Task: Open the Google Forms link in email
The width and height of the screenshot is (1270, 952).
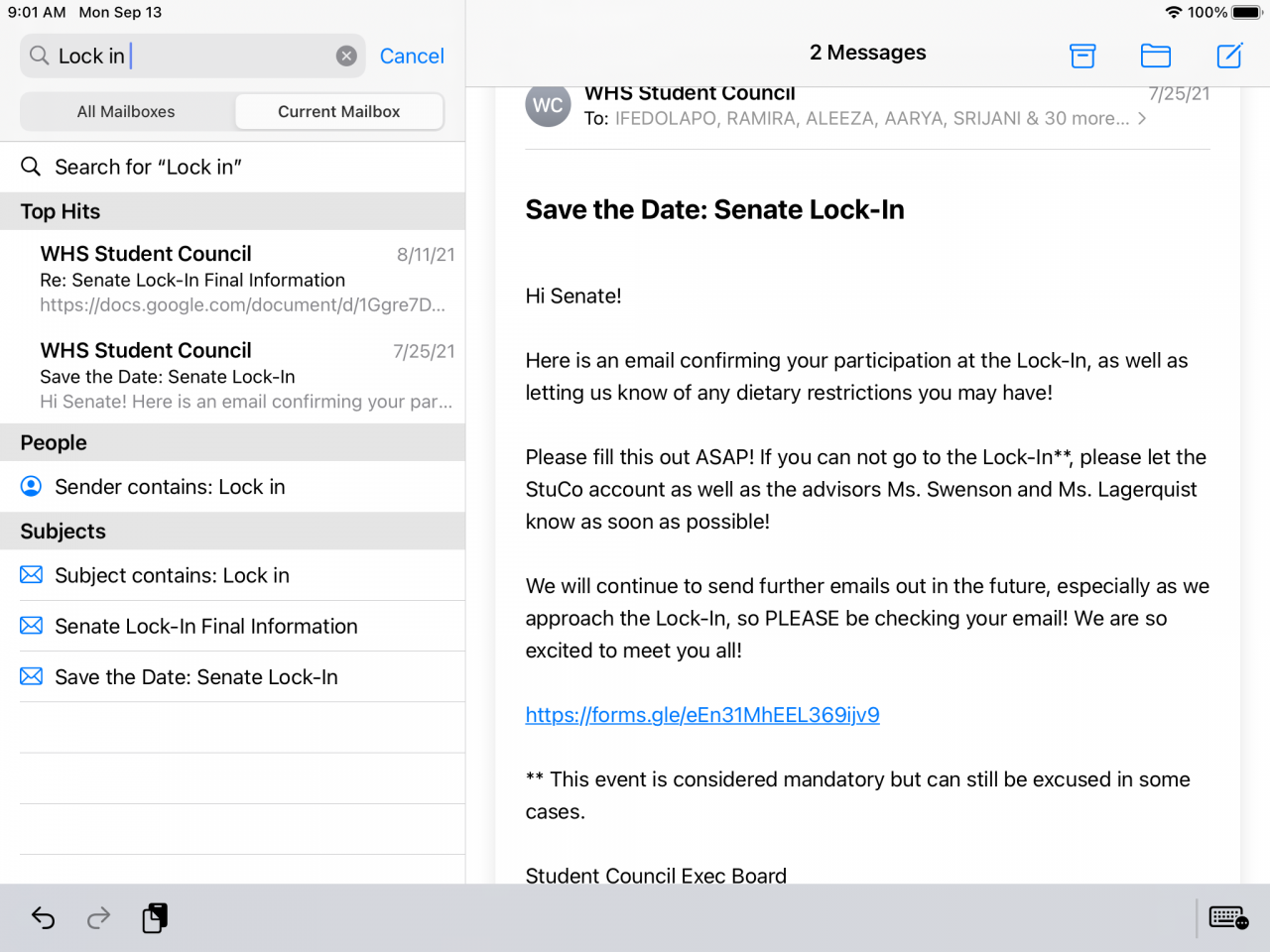Action: tap(702, 715)
